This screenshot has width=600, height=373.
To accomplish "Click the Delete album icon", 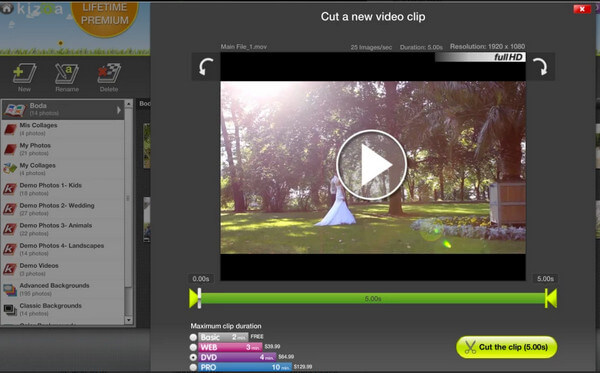I will (x=109, y=77).
